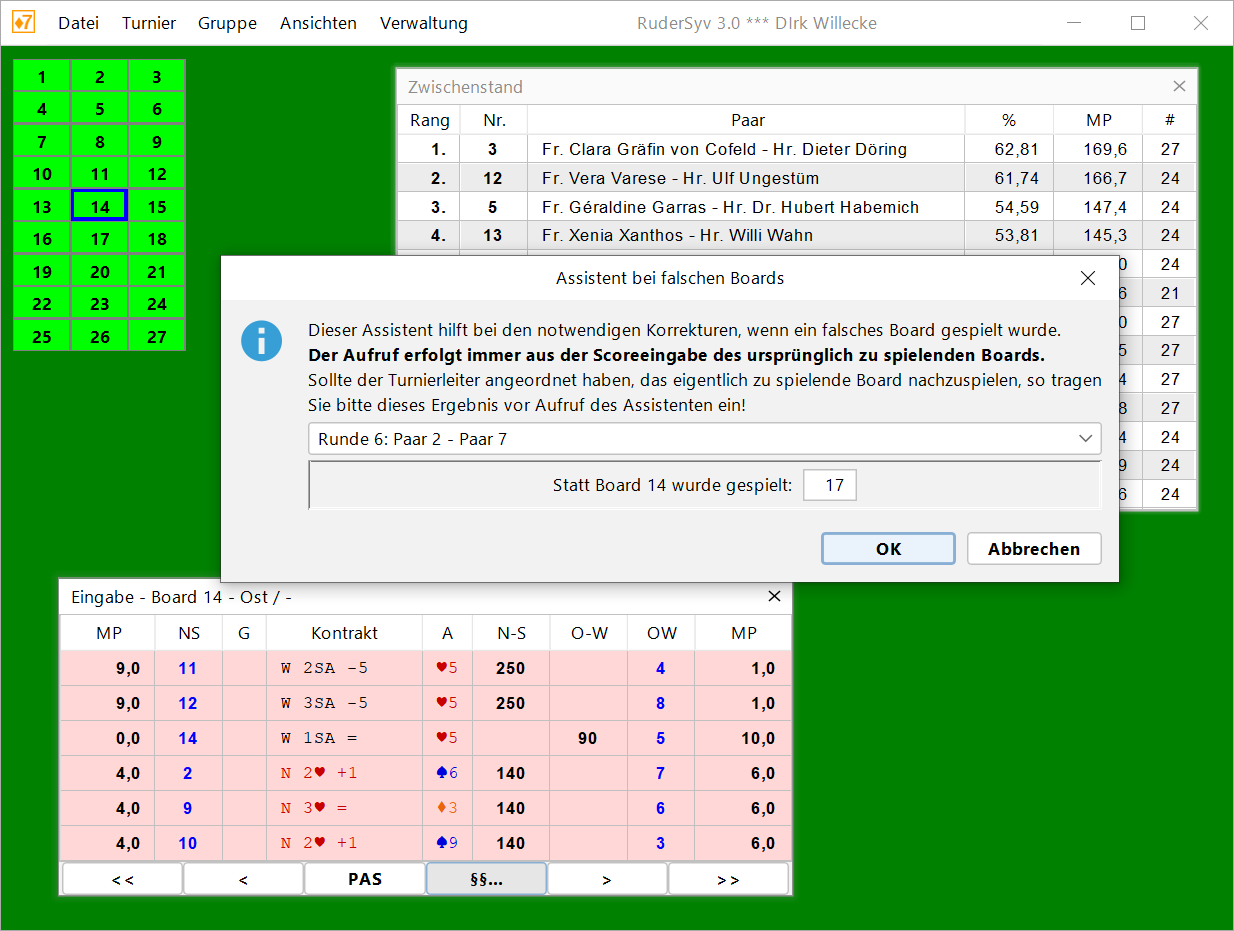Click the §§... button
The image size is (1234, 931).
coord(486,879)
